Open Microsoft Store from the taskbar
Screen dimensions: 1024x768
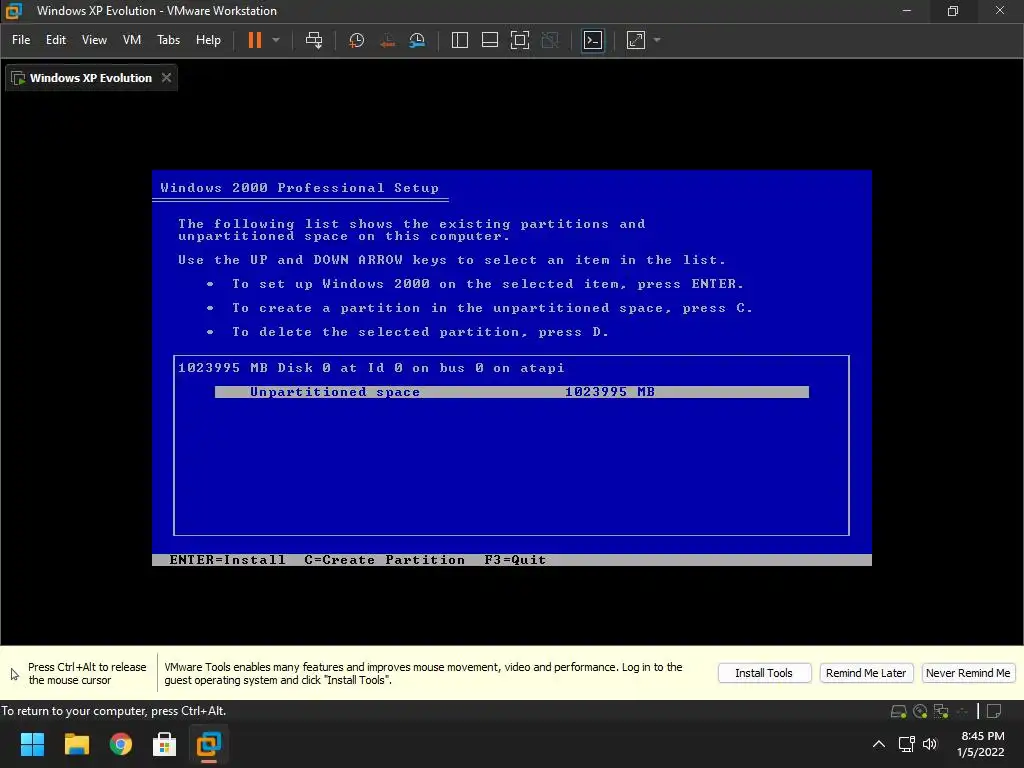165,744
